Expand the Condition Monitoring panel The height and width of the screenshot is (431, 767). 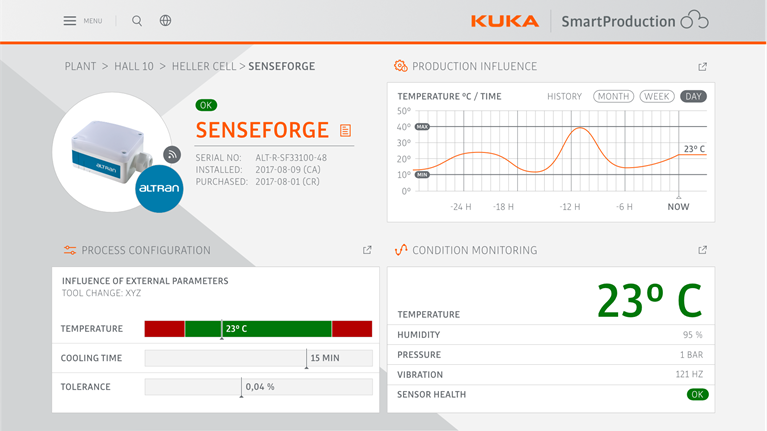(x=702, y=250)
